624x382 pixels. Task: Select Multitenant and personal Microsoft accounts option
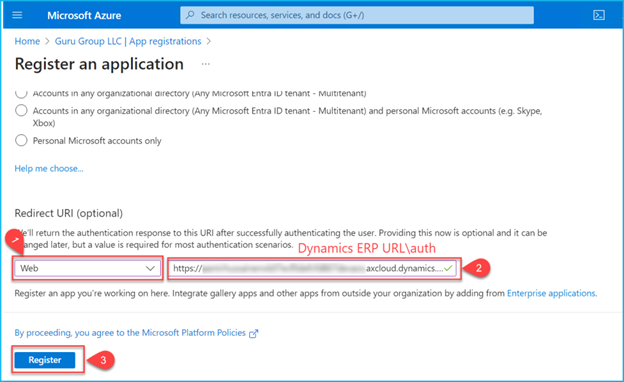pos(21,110)
